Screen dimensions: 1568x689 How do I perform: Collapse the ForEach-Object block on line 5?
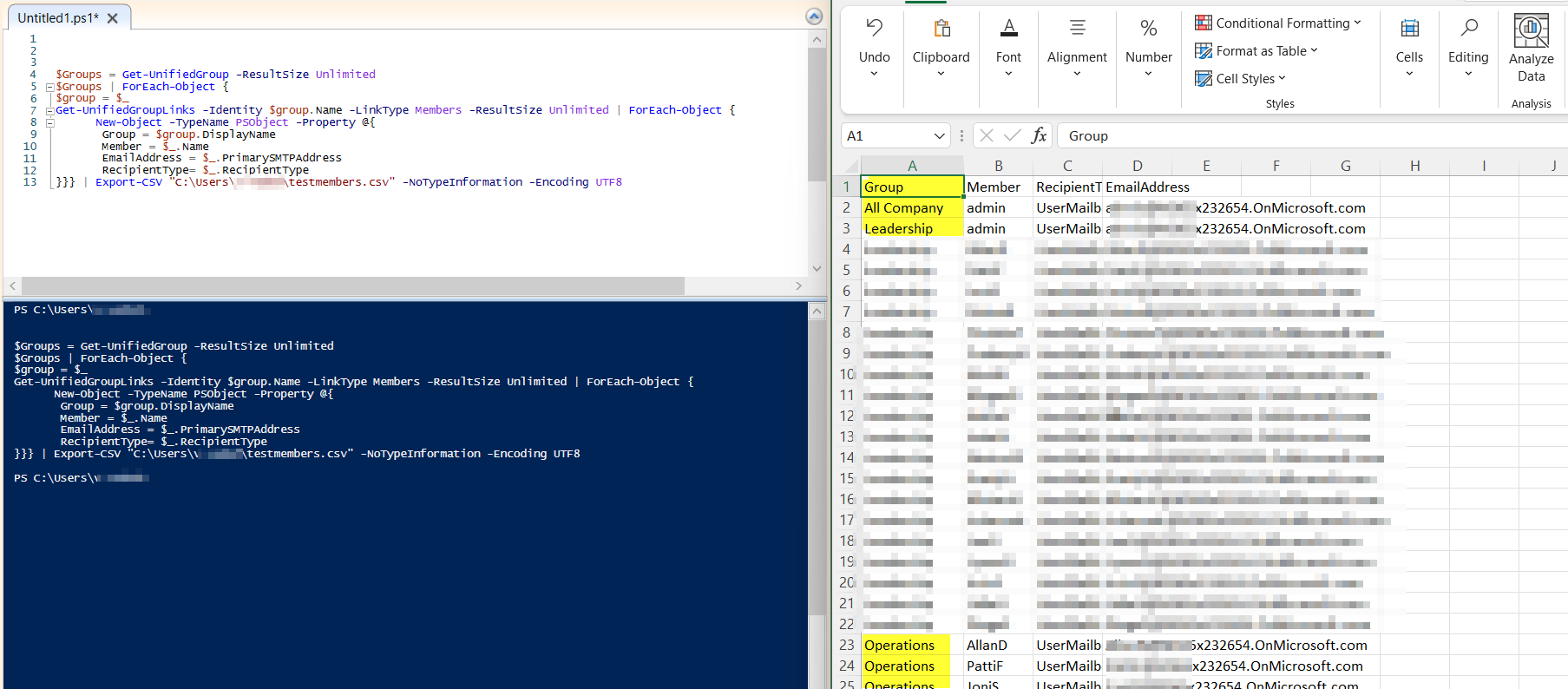pyautogui.click(x=49, y=87)
